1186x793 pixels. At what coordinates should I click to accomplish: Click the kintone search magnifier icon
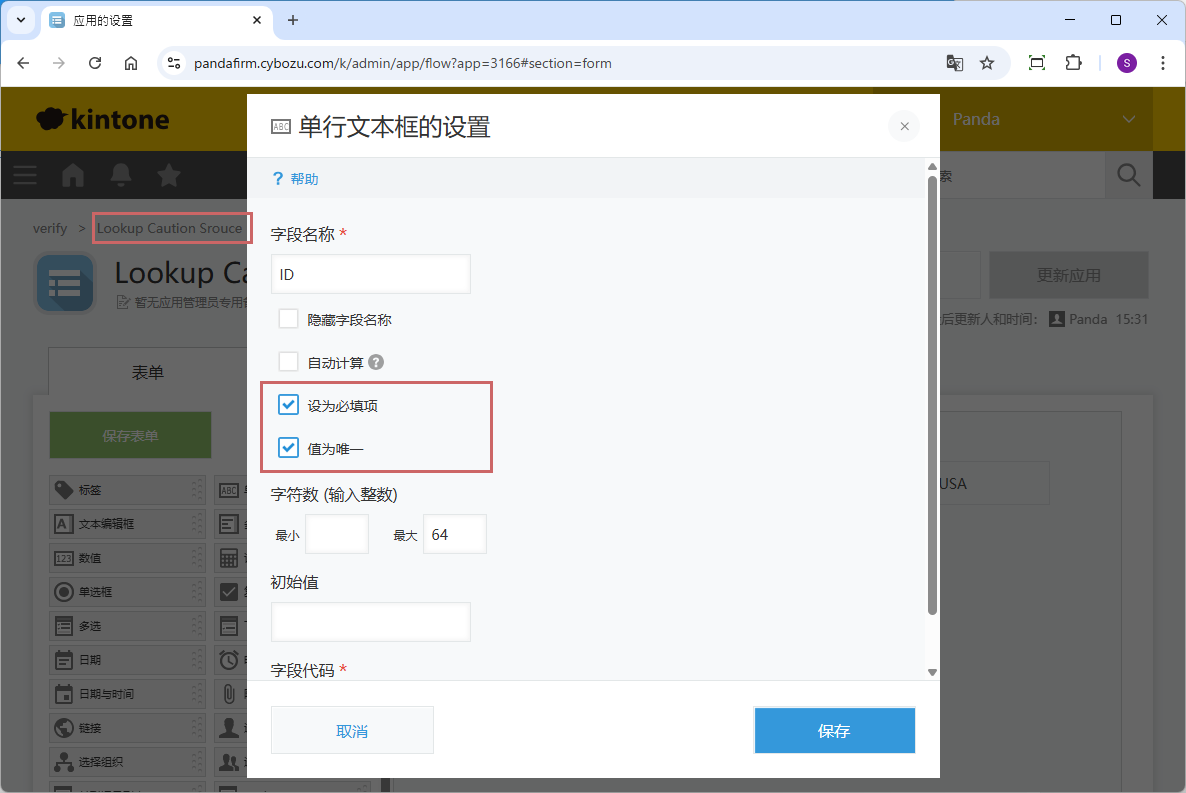[x=1129, y=175]
